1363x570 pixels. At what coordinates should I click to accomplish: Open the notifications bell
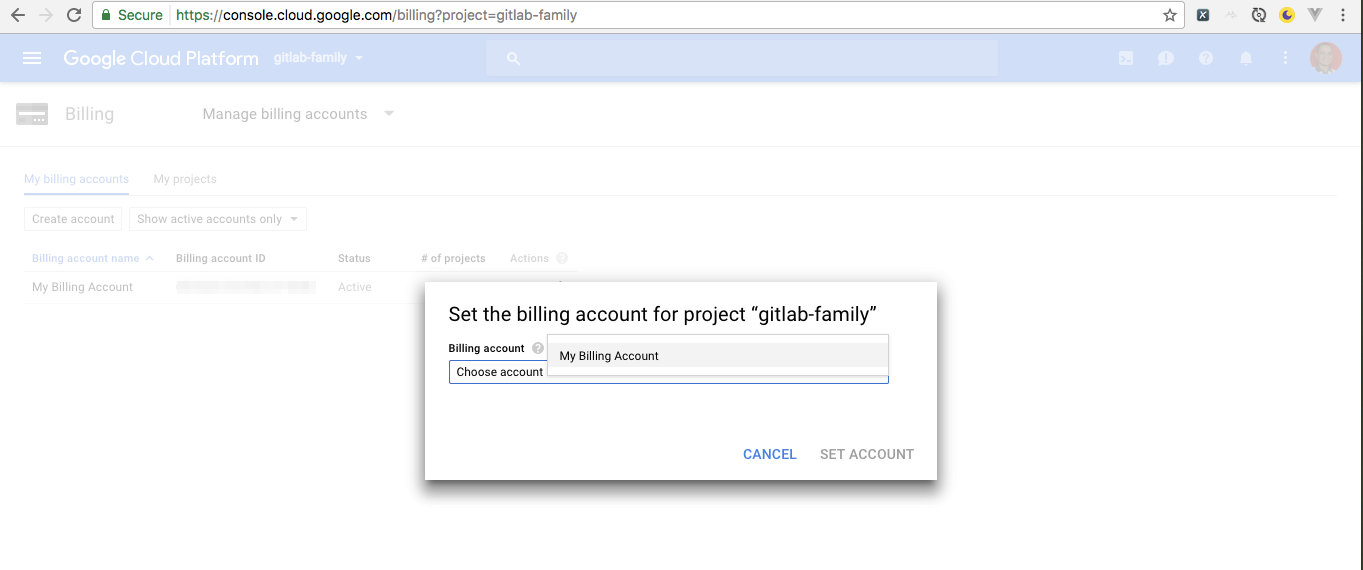click(1246, 59)
